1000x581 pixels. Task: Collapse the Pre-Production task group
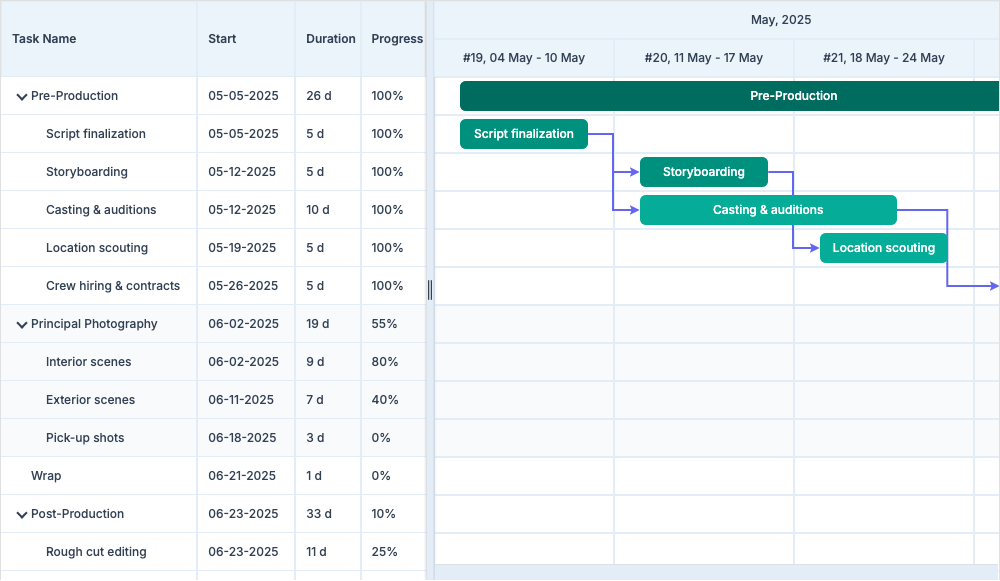click(21, 97)
